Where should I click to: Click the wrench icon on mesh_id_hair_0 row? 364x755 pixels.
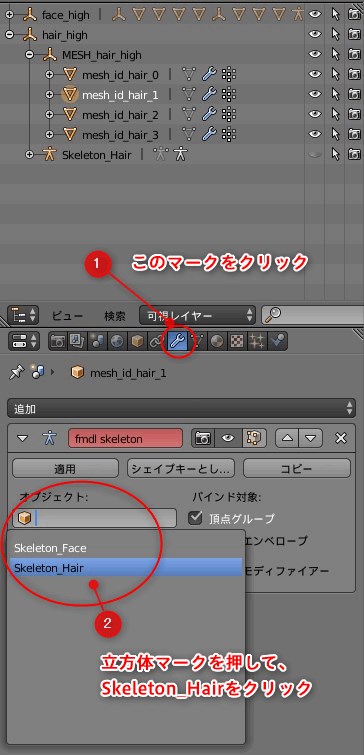coord(208,74)
